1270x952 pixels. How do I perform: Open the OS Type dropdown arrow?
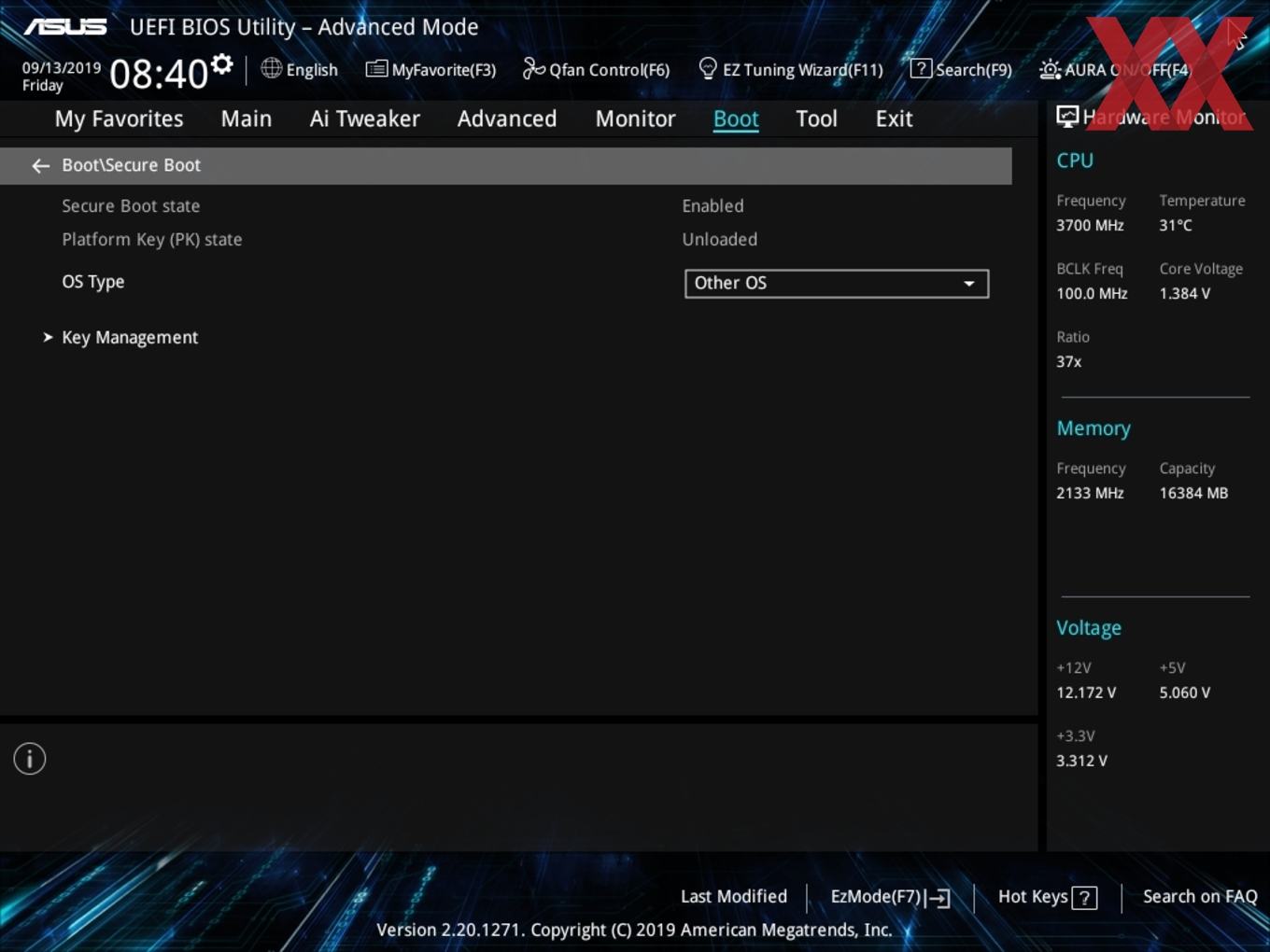969,284
